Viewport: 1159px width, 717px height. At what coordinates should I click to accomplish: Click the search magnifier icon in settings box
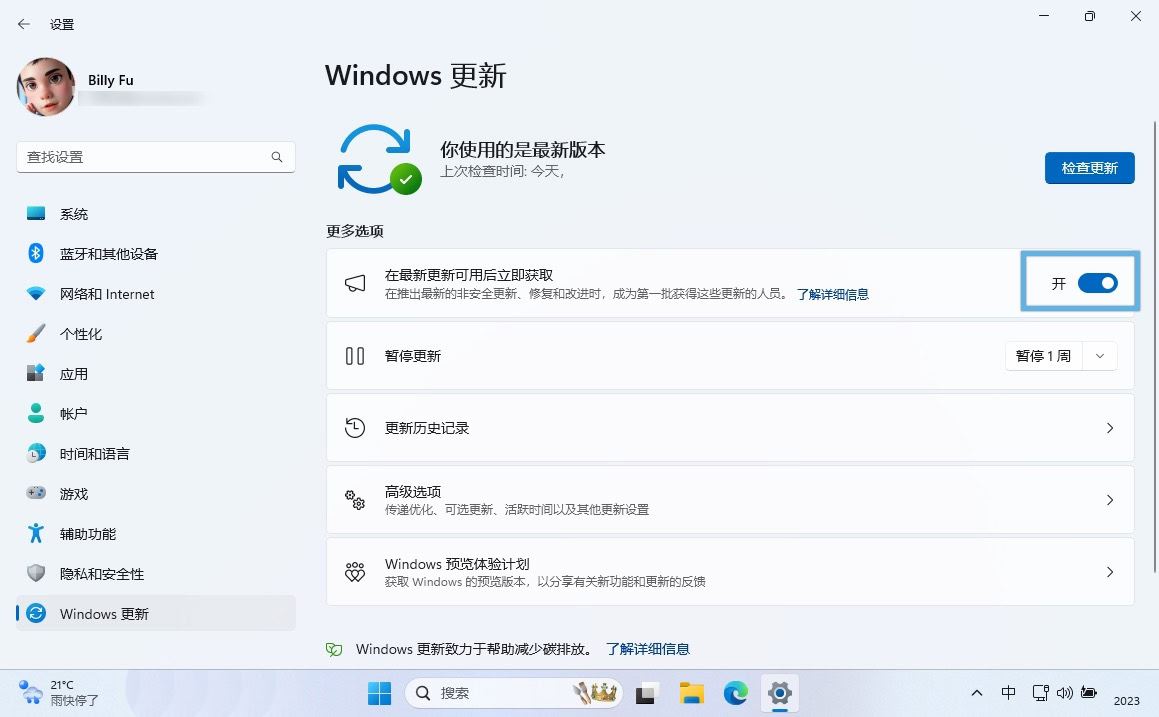click(x=277, y=157)
